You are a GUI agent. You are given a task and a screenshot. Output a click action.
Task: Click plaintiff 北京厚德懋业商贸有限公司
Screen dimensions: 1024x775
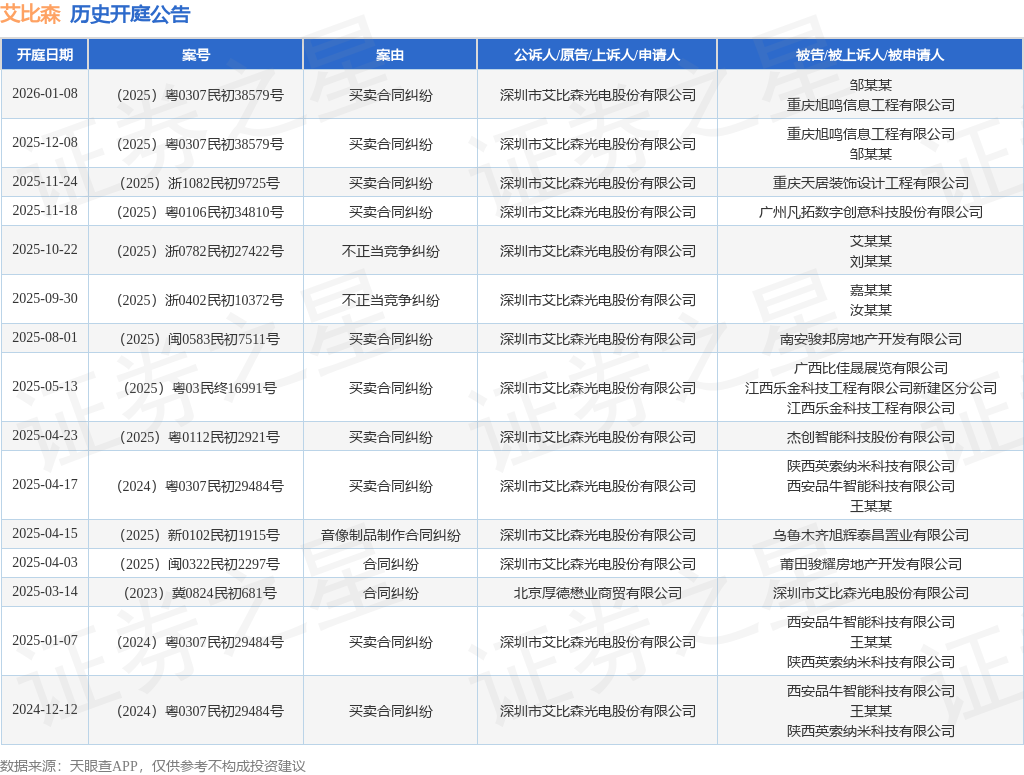[598, 593]
